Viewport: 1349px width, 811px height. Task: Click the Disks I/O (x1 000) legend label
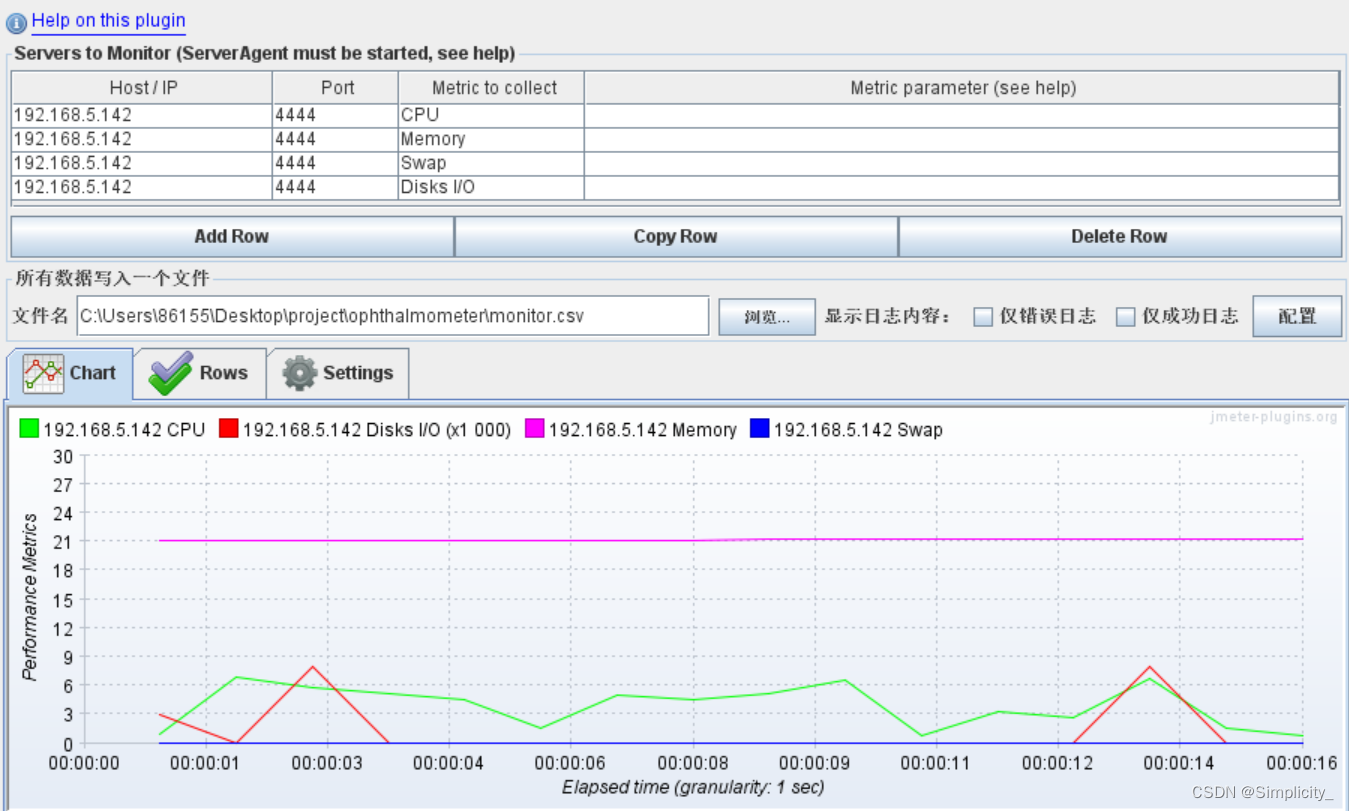pos(377,430)
